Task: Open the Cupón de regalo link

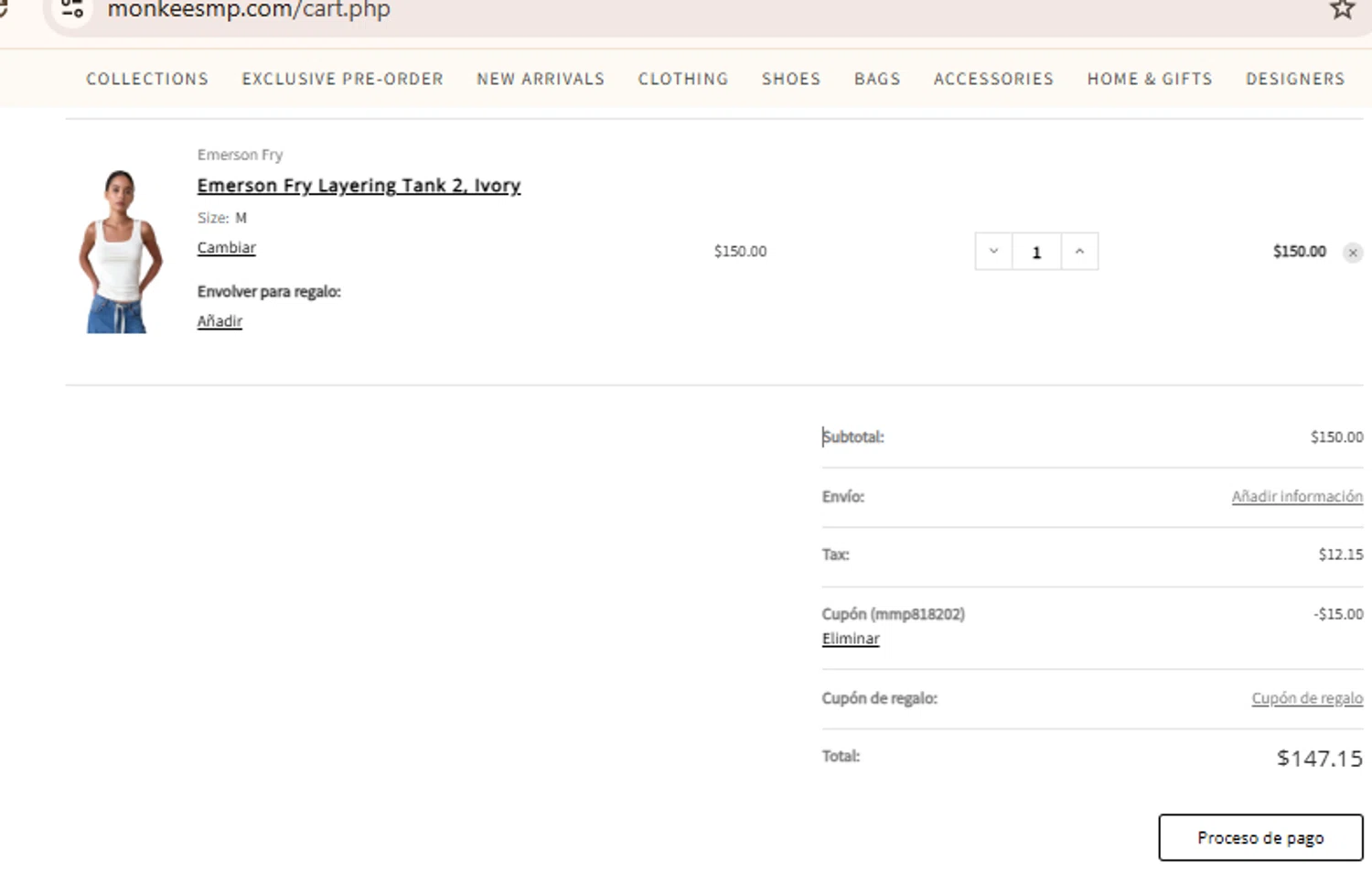Action: [x=1307, y=698]
